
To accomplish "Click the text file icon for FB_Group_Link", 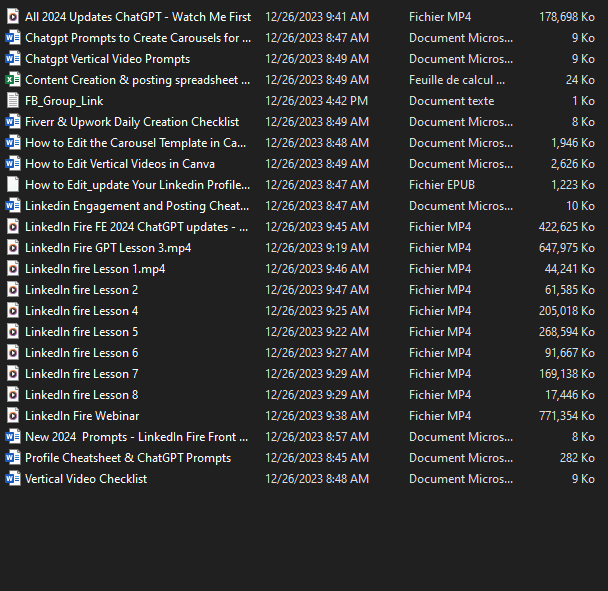I will (x=13, y=100).
